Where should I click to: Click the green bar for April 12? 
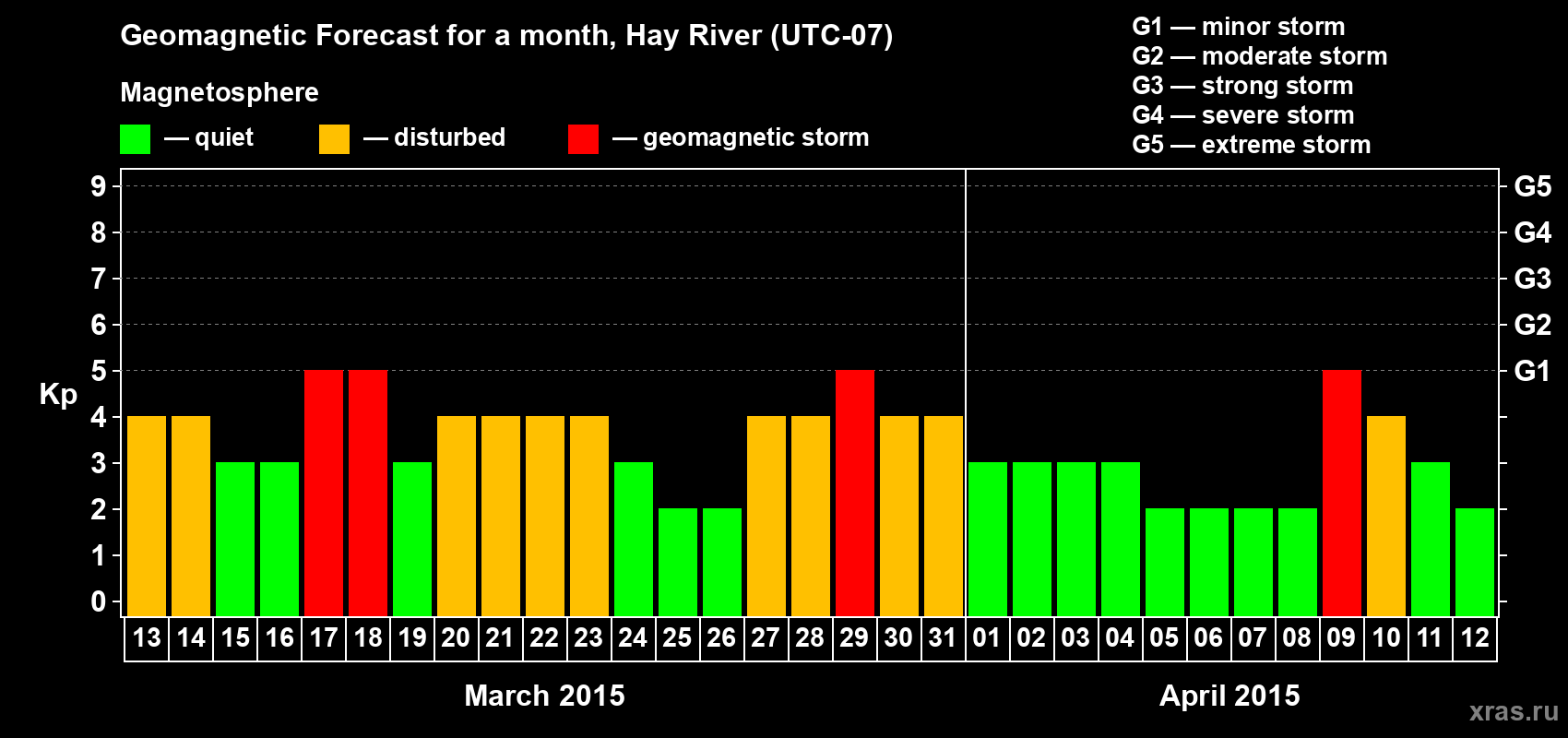[x=1475, y=562]
